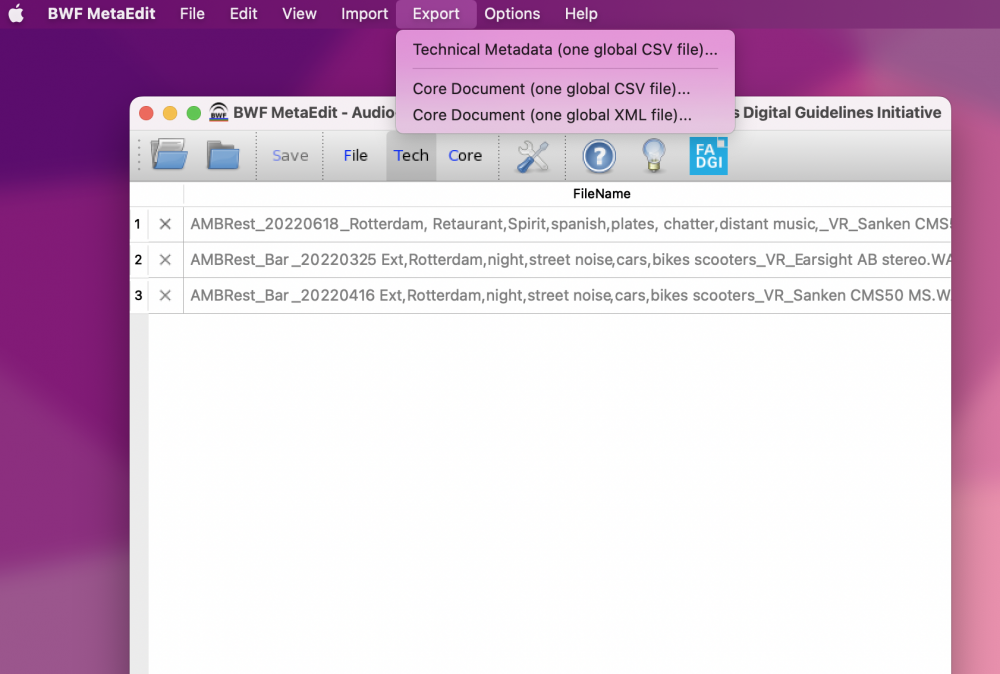Switch to the Tech view
This screenshot has height=674, width=1000.
411,156
